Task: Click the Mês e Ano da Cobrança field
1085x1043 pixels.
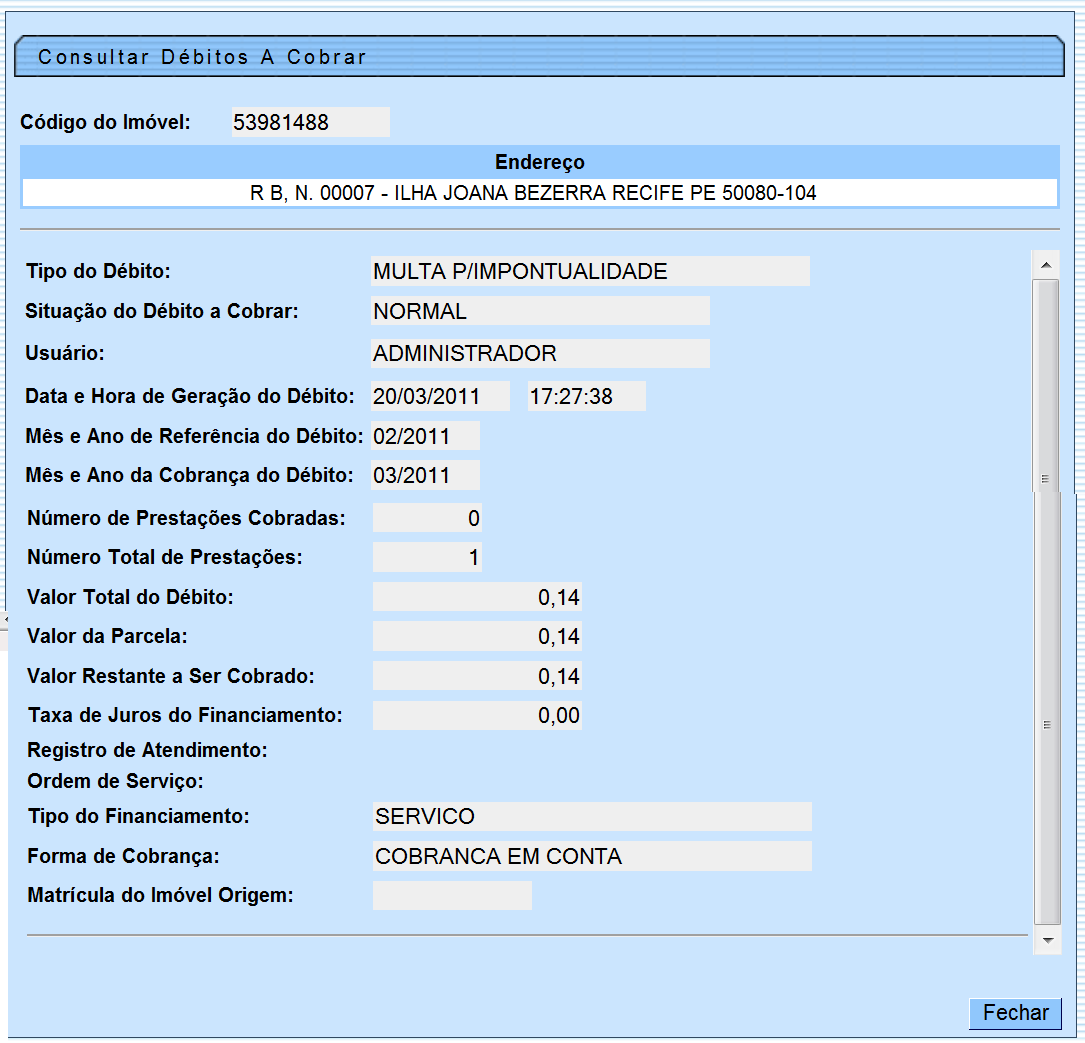Action: (425, 475)
